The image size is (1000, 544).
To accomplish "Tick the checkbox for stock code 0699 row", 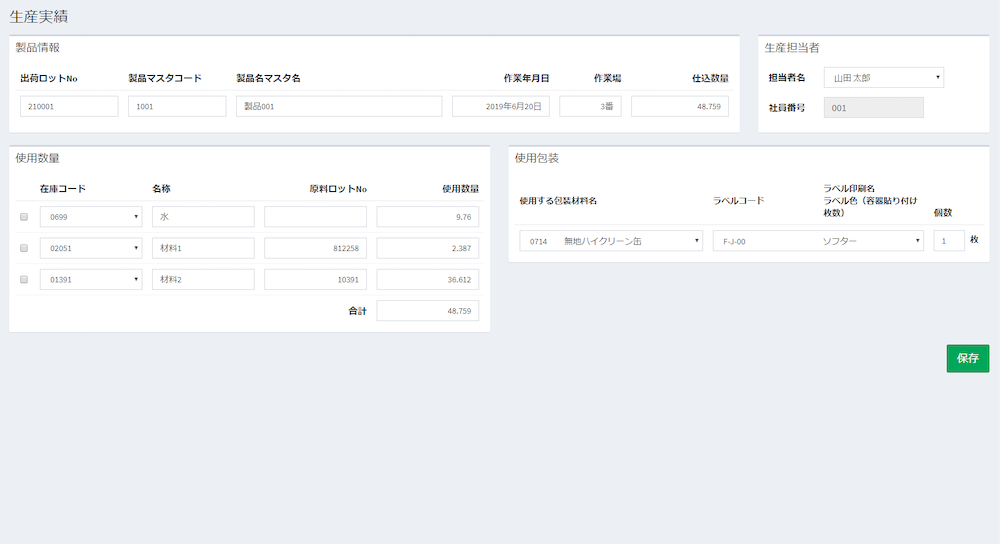I will point(24,217).
